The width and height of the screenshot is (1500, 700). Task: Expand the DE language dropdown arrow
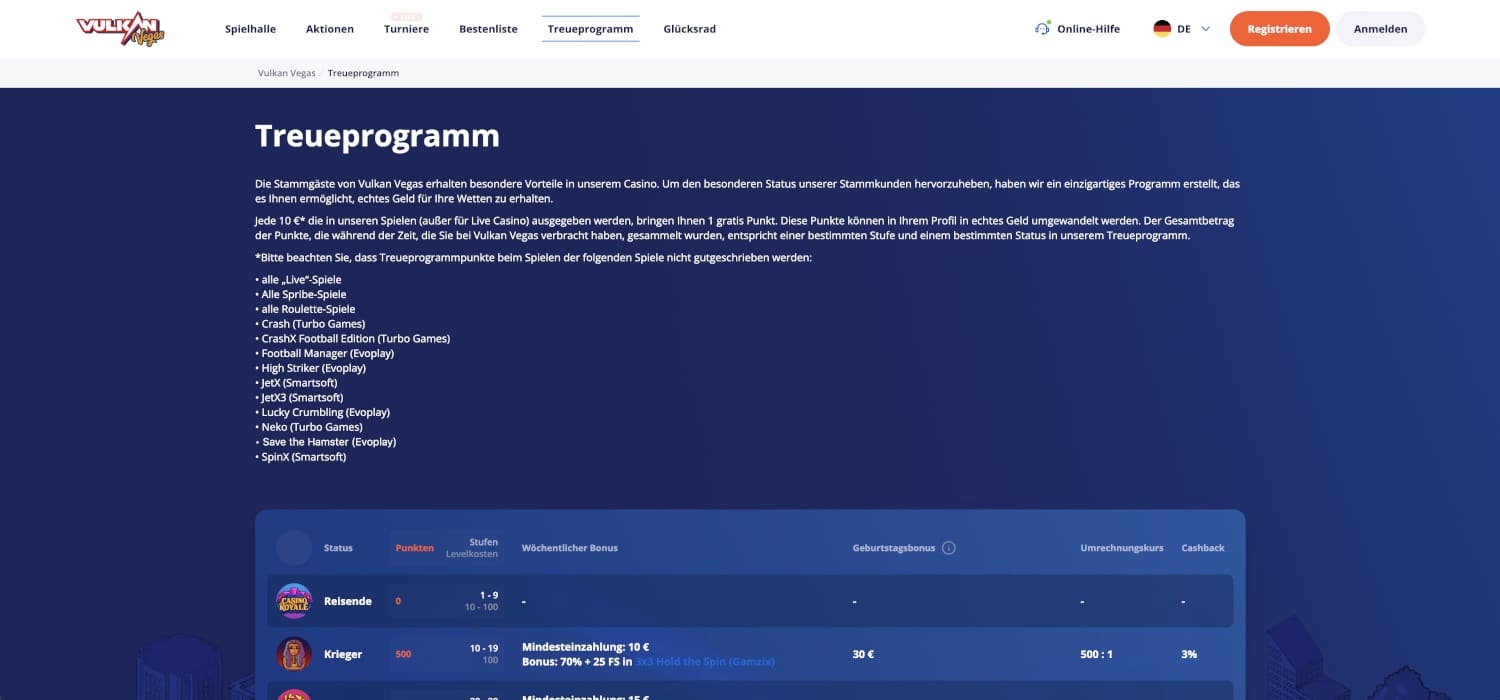1205,29
